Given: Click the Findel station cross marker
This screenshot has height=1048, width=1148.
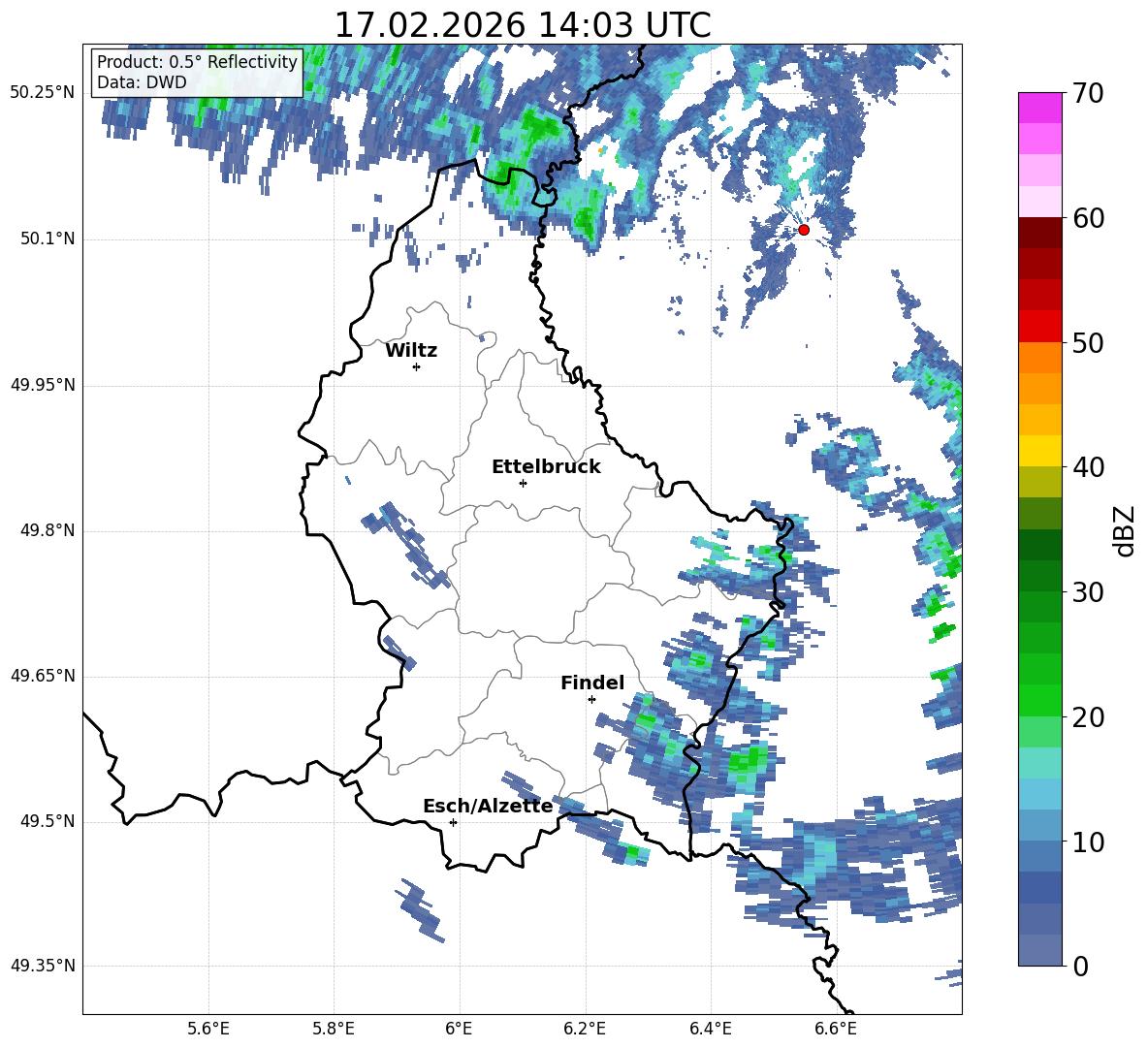Looking at the screenshot, I should [x=591, y=700].
